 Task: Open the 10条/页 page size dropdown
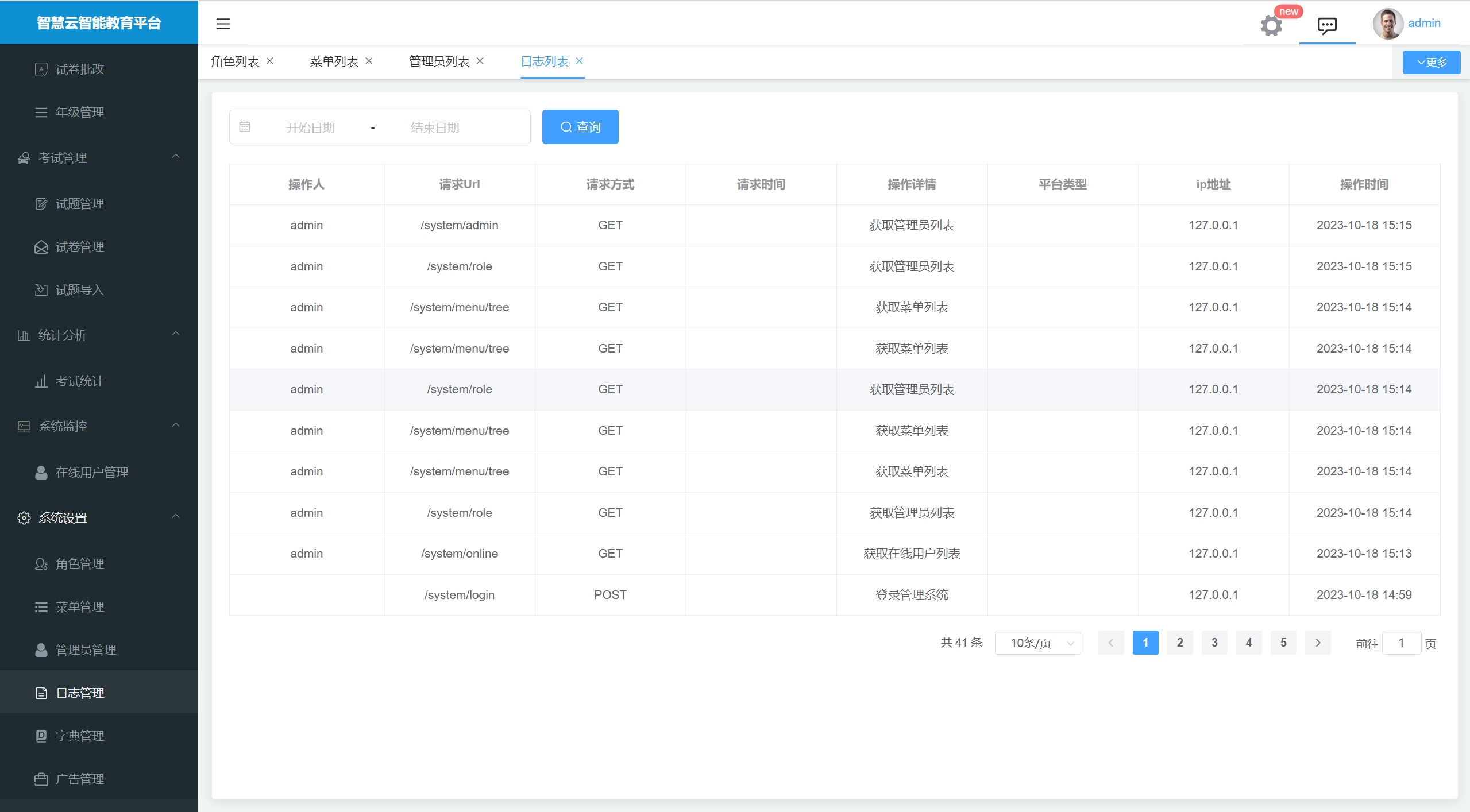[x=1037, y=643]
